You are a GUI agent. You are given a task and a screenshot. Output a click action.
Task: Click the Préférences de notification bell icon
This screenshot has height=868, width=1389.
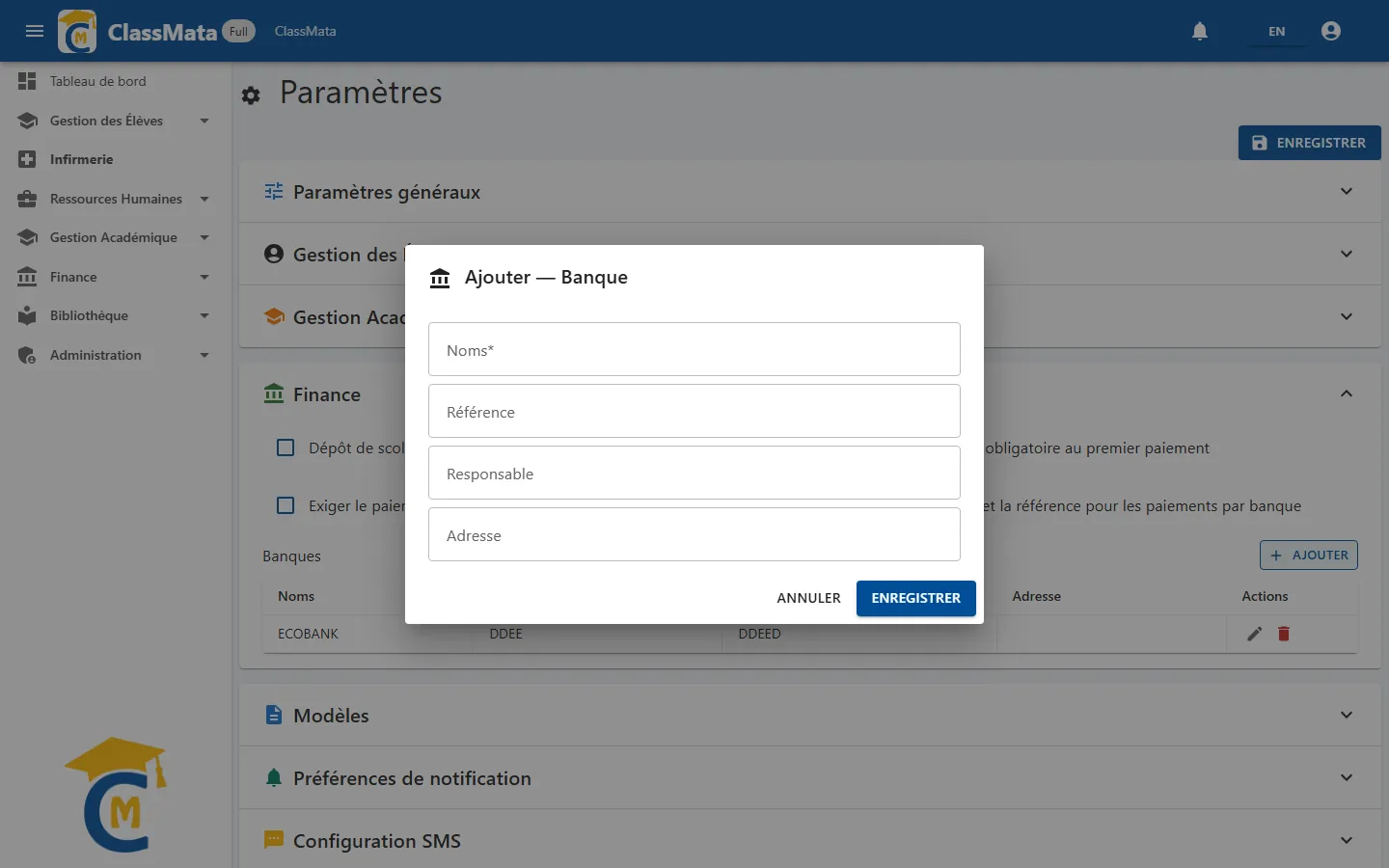click(274, 777)
